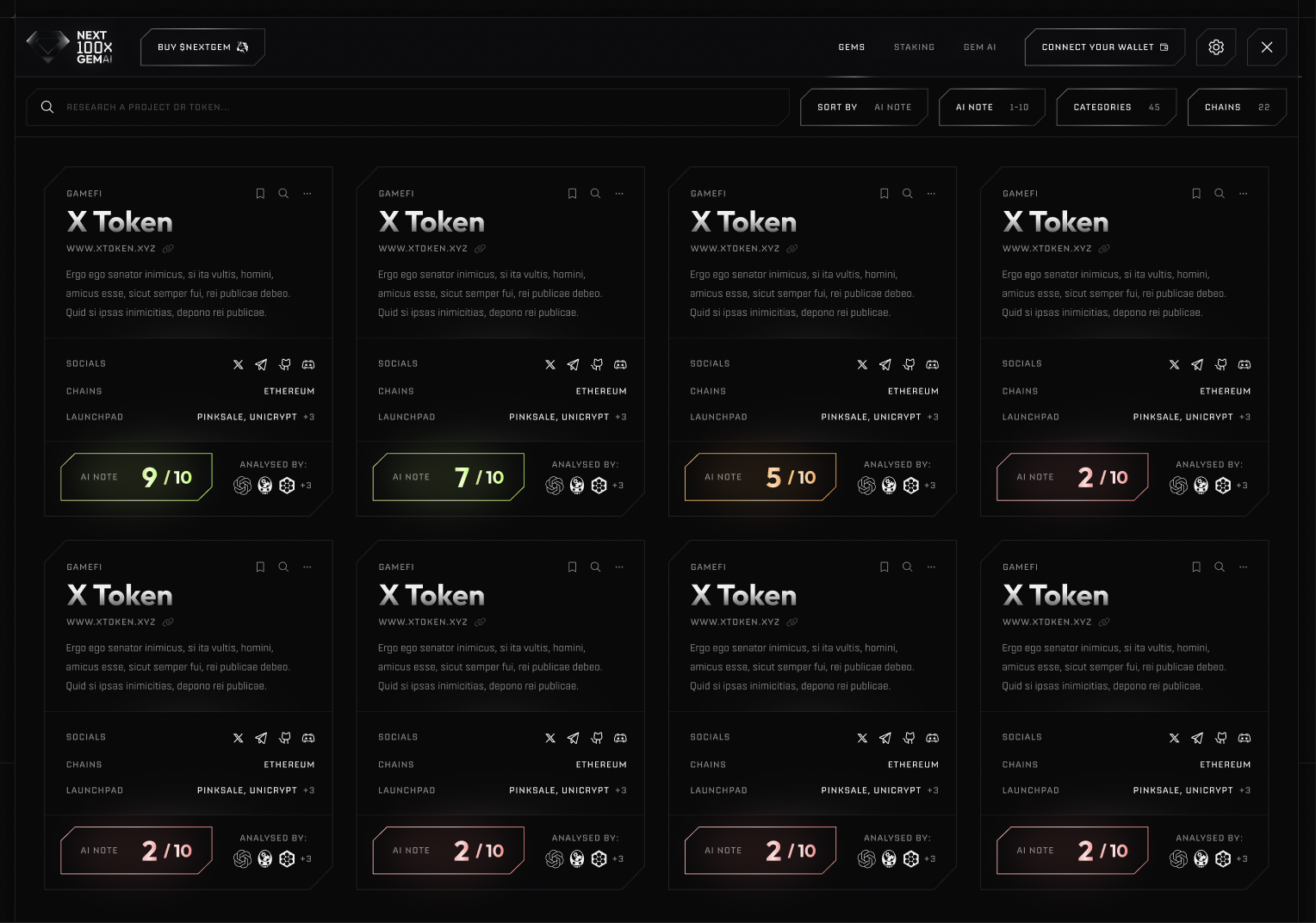This screenshot has height=923, width=1316.
Task: Open Discord icon on the 9/10 card
Action: point(308,365)
